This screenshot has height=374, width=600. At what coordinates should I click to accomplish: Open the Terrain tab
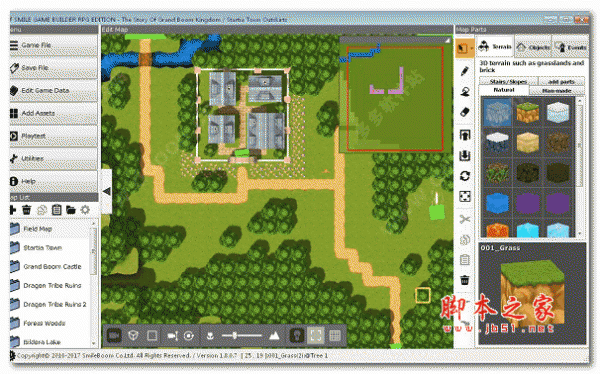(x=496, y=47)
